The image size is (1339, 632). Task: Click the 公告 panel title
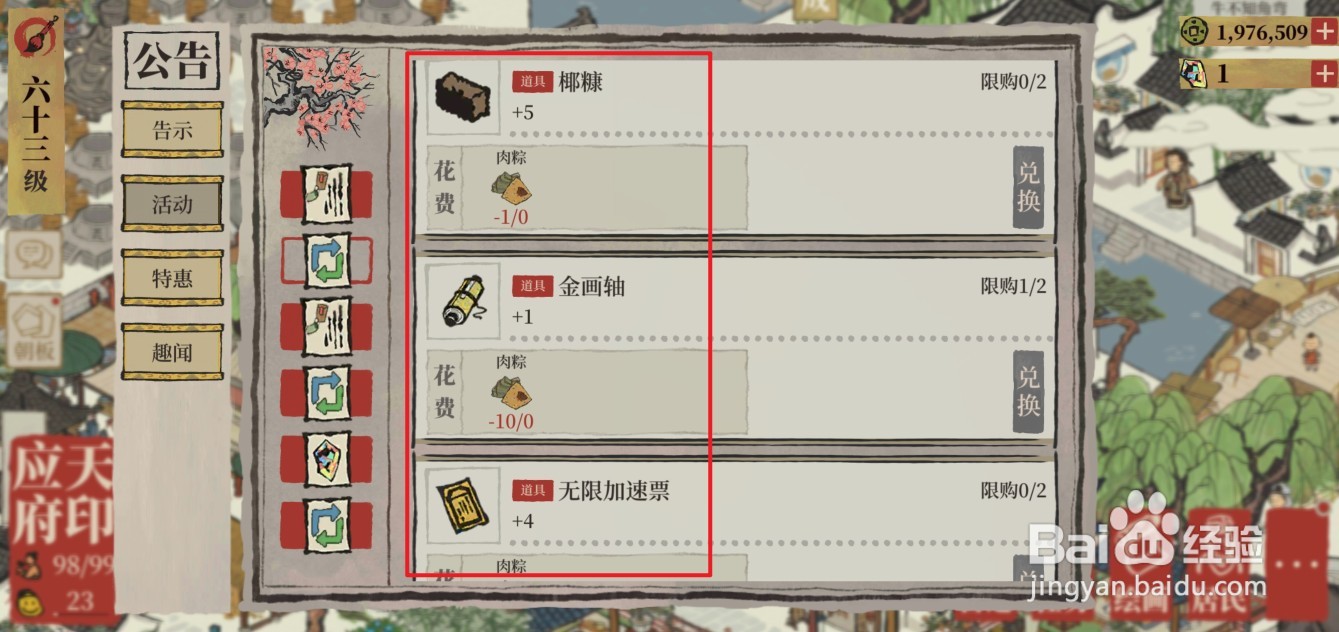tap(172, 62)
